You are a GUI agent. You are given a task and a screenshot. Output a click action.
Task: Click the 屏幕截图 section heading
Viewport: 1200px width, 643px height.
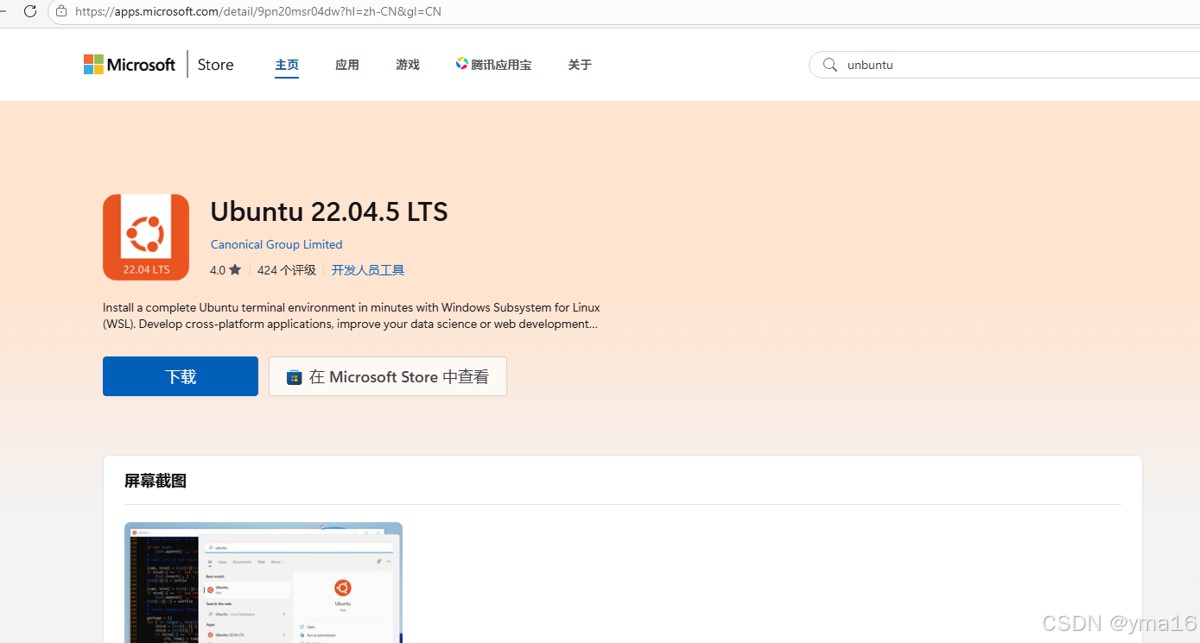[x=155, y=481]
